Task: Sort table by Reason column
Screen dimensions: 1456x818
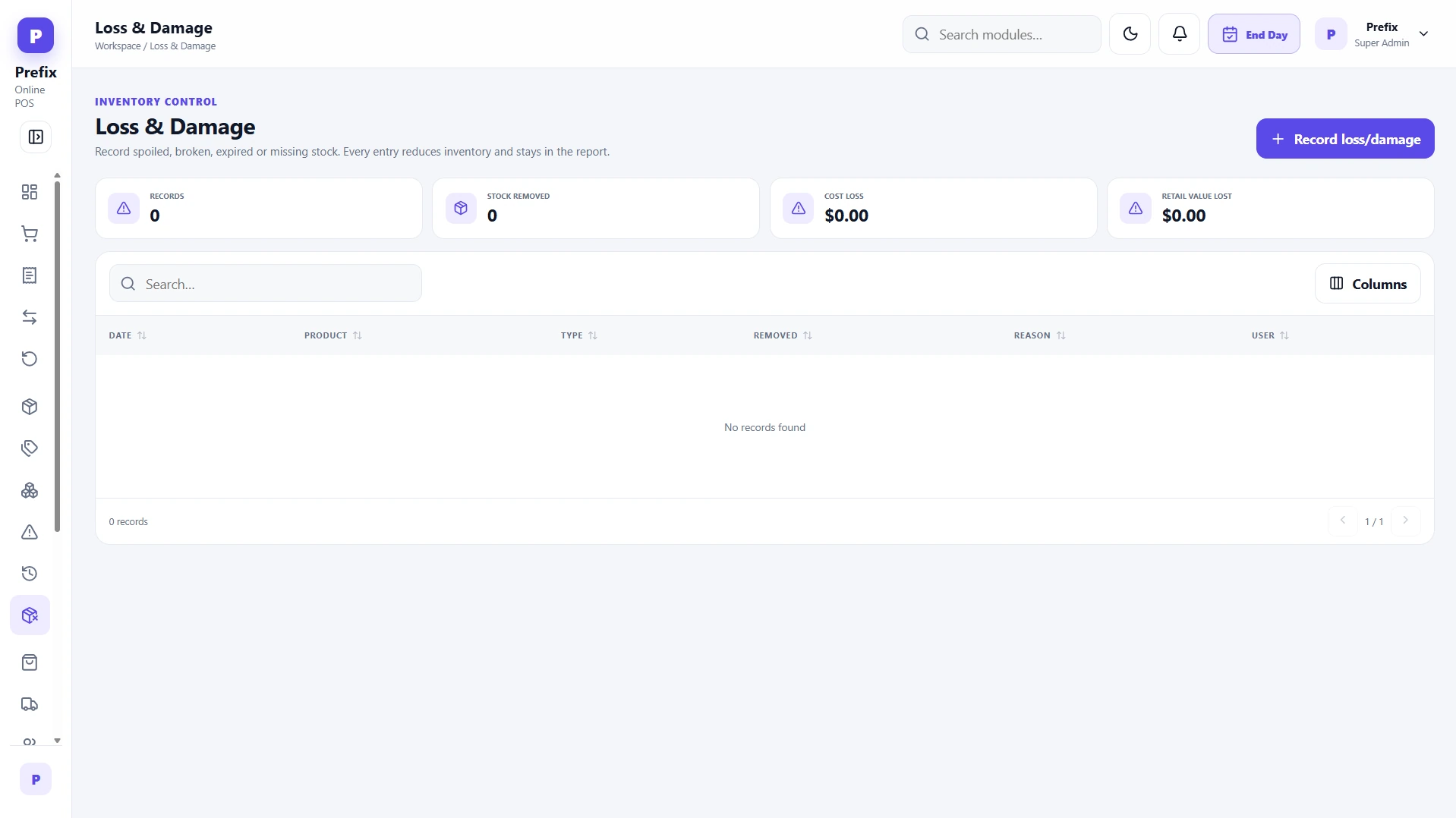Action: [1040, 335]
